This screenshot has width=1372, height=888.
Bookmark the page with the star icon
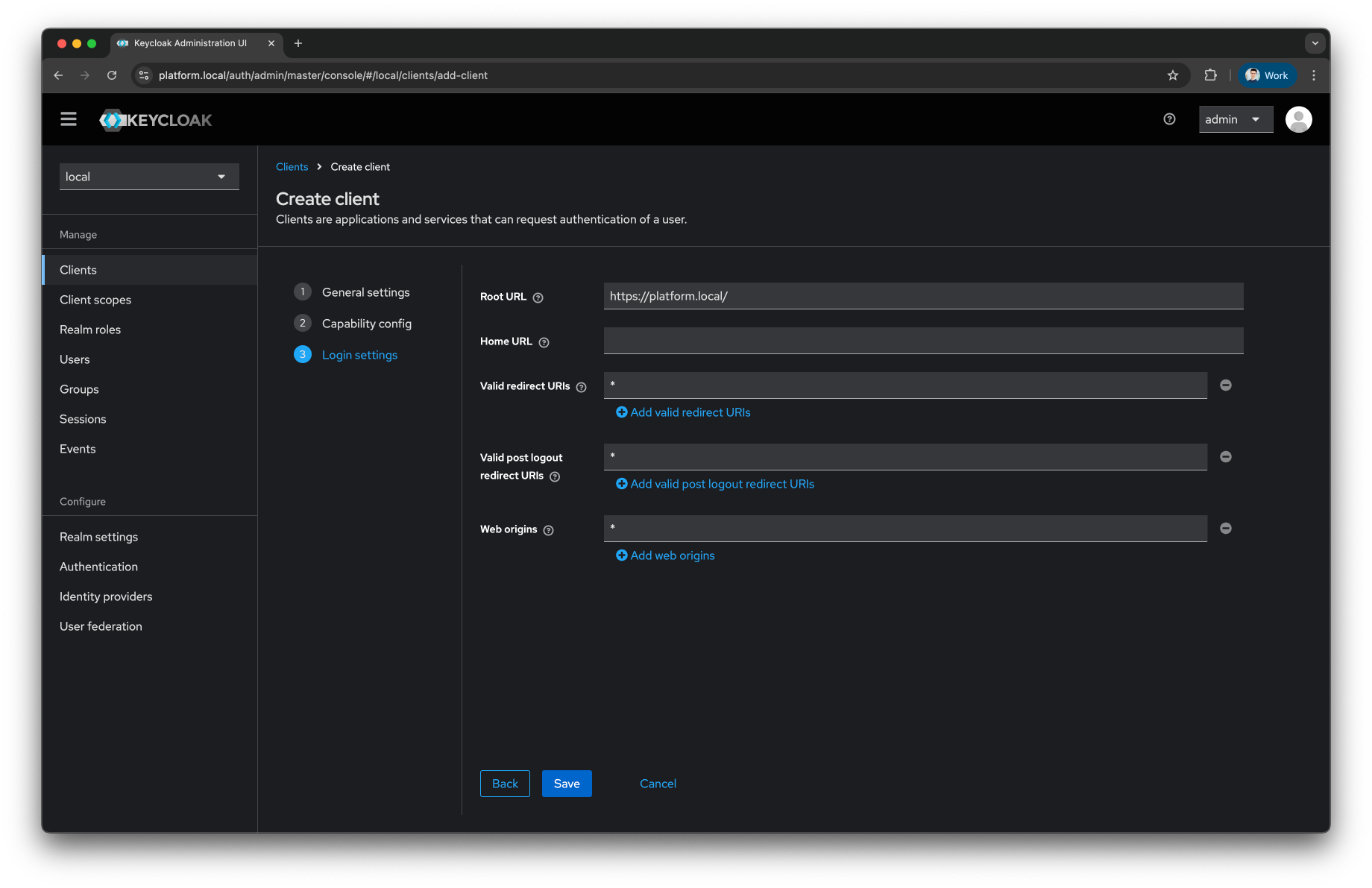1173,75
